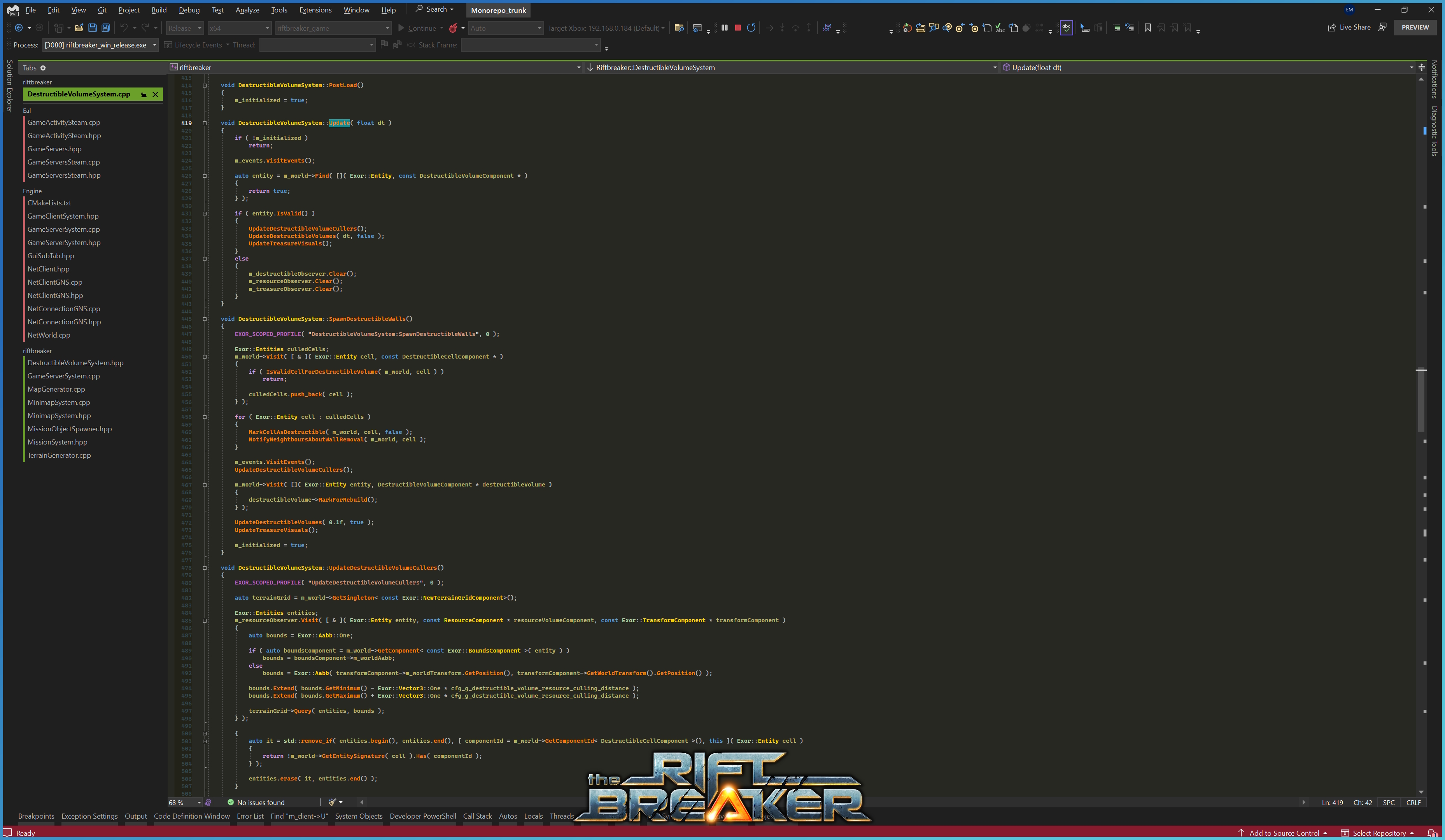This screenshot has height=840, width=1445.
Task: Open the Debug menu
Action: (189, 10)
